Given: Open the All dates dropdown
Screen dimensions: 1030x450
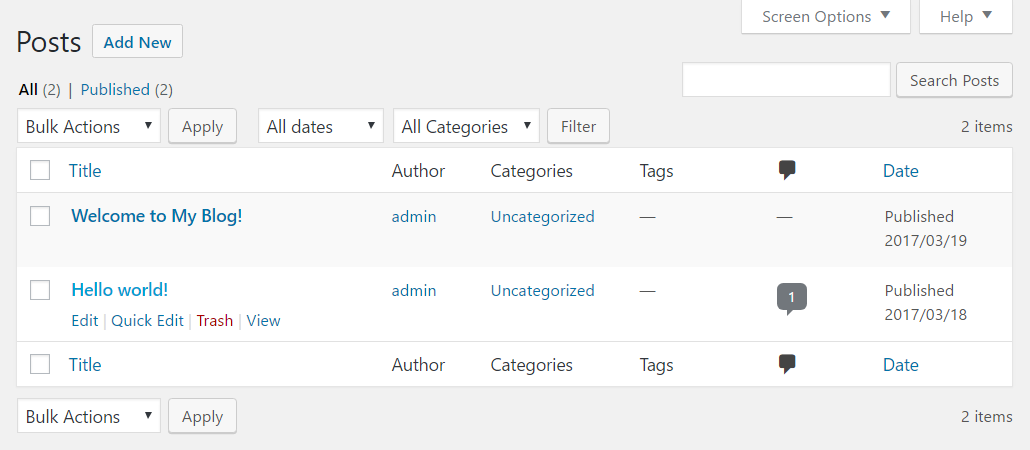Looking at the screenshot, I should click(x=321, y=127).
